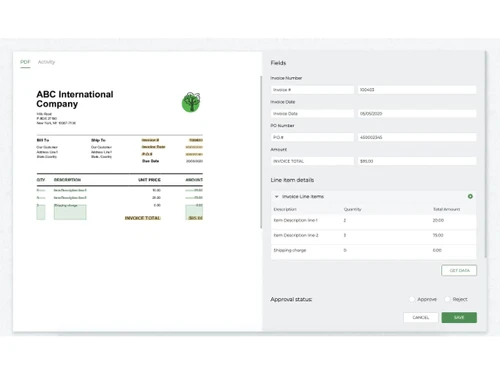Click the PDF viewer vertical scrollbar
Image resolution: width=500 pixels, height=375 pixels.
tap(261, 152)
